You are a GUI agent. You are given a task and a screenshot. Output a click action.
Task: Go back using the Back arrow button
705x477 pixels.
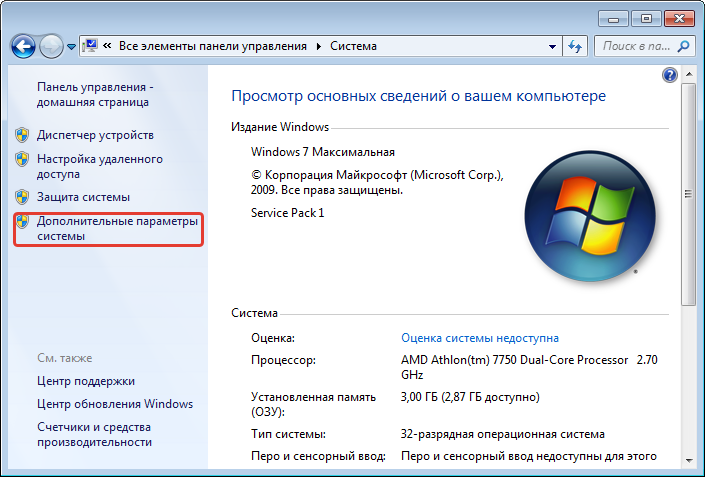pyautogui.click(x=23, y=46)
